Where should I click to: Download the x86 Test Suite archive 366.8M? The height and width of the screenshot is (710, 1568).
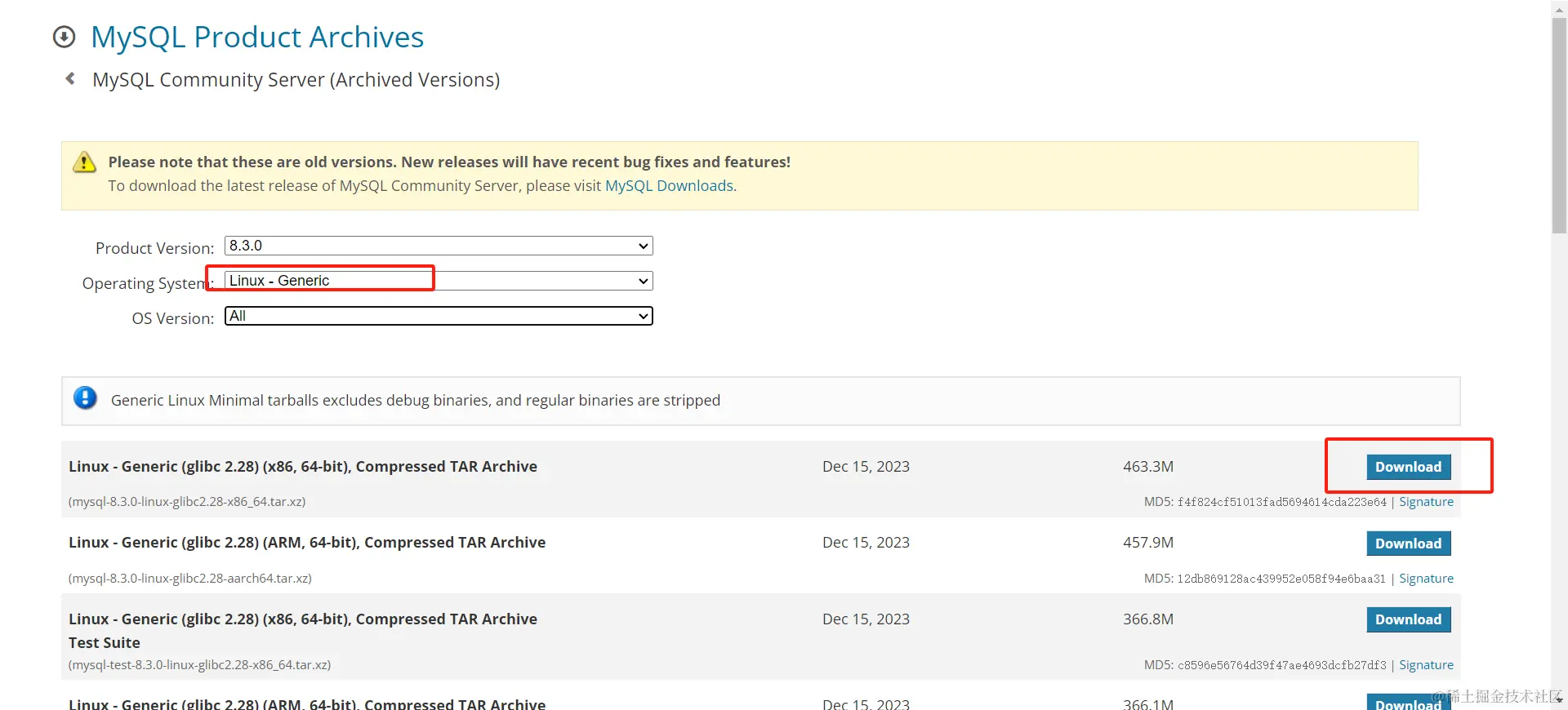tap(1409, 619)
